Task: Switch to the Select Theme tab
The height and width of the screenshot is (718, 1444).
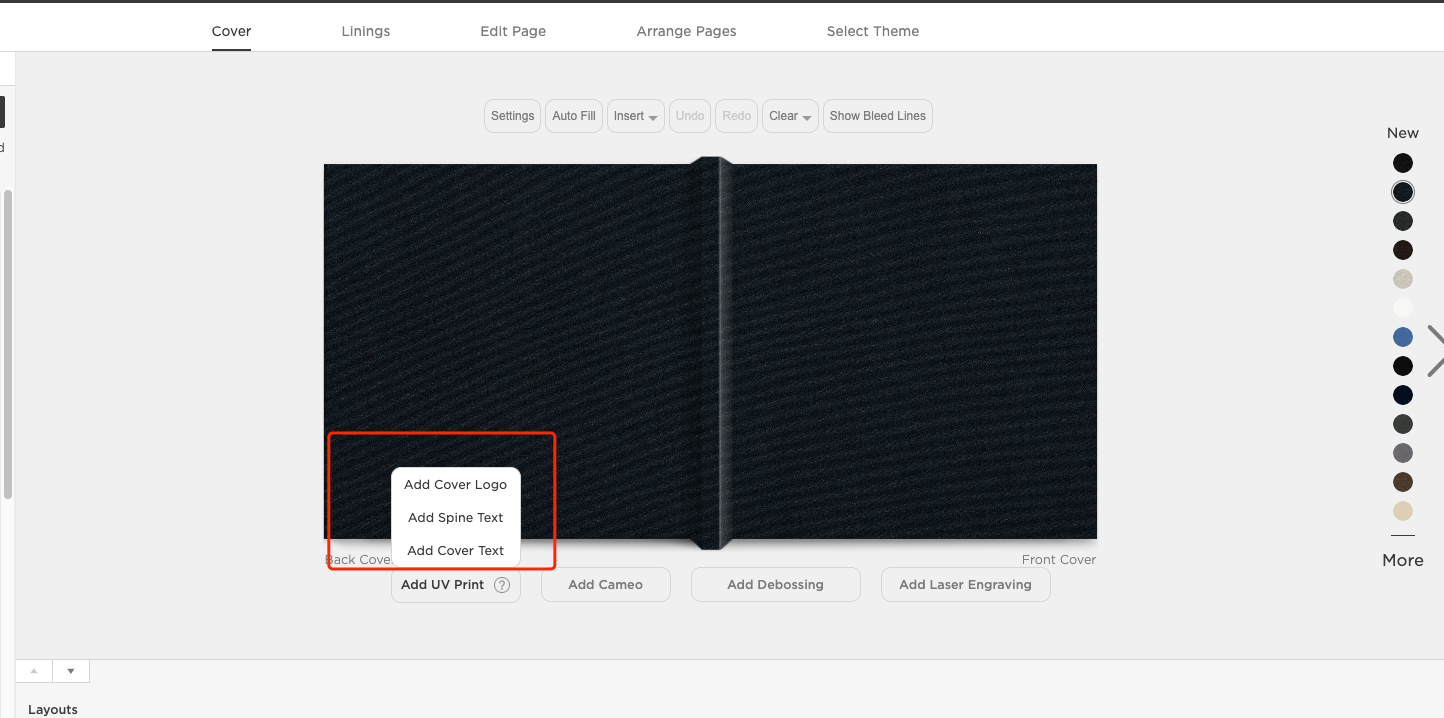Action: [x=873, y=31]
